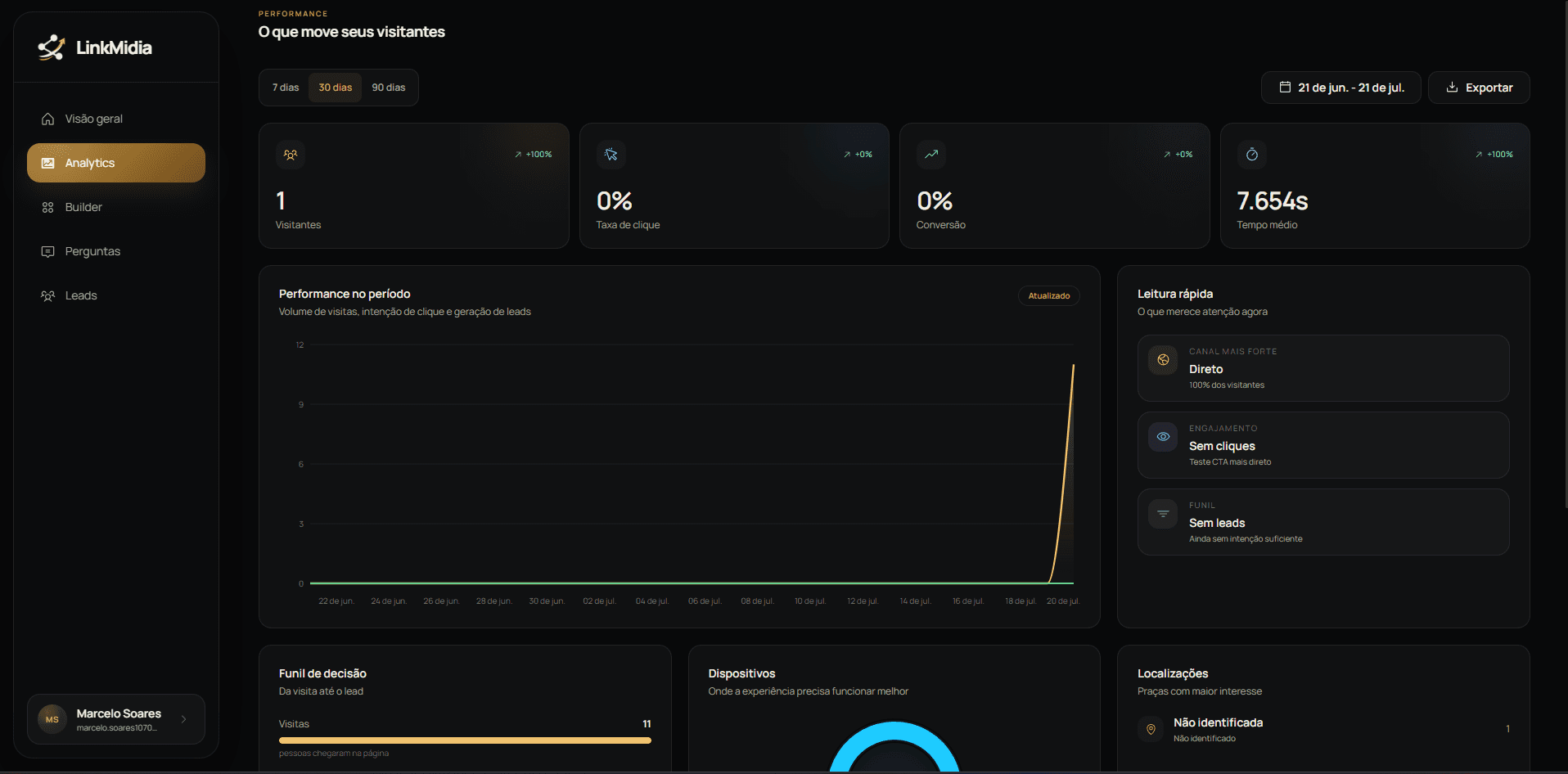Click the Atualizado badge on the chart
1568x774 pixels.
coord(1049,295)
